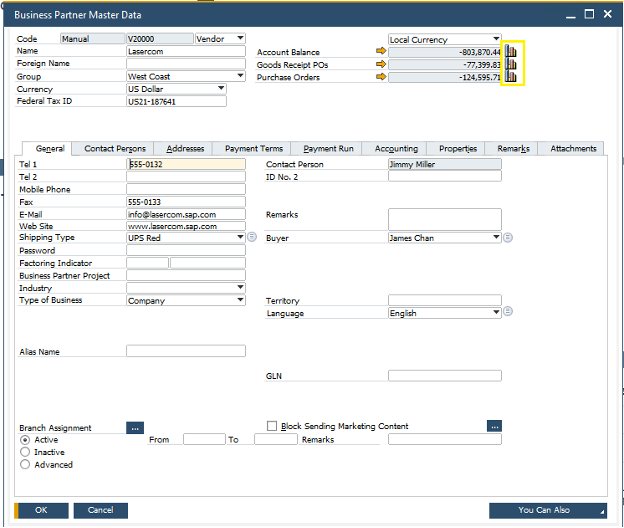Click the Goods Receipt POs link arrow

click(x=379, y=64)
